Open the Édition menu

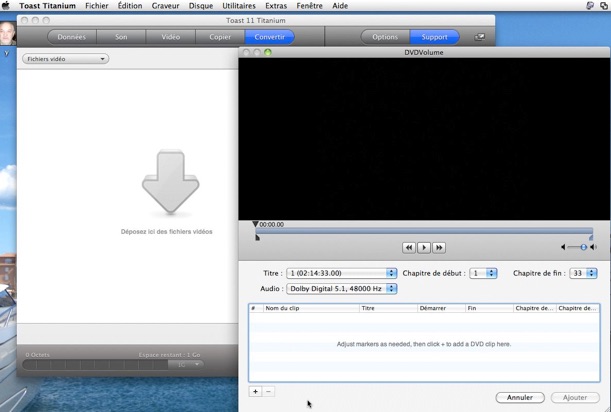(x=130, y=6)
